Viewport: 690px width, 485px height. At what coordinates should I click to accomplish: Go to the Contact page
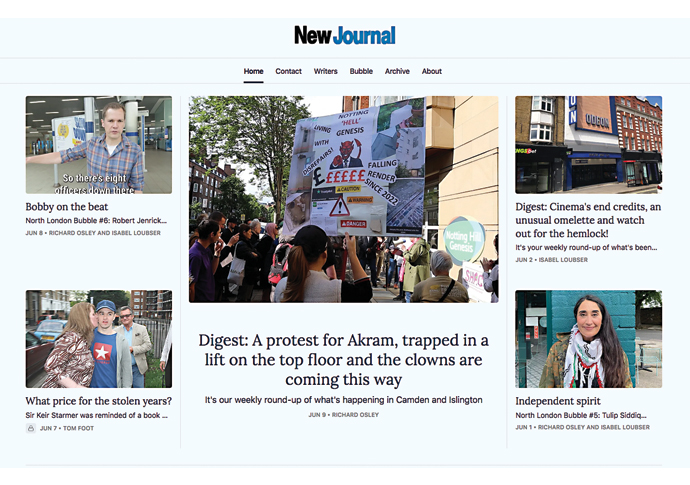pos(288,72)
